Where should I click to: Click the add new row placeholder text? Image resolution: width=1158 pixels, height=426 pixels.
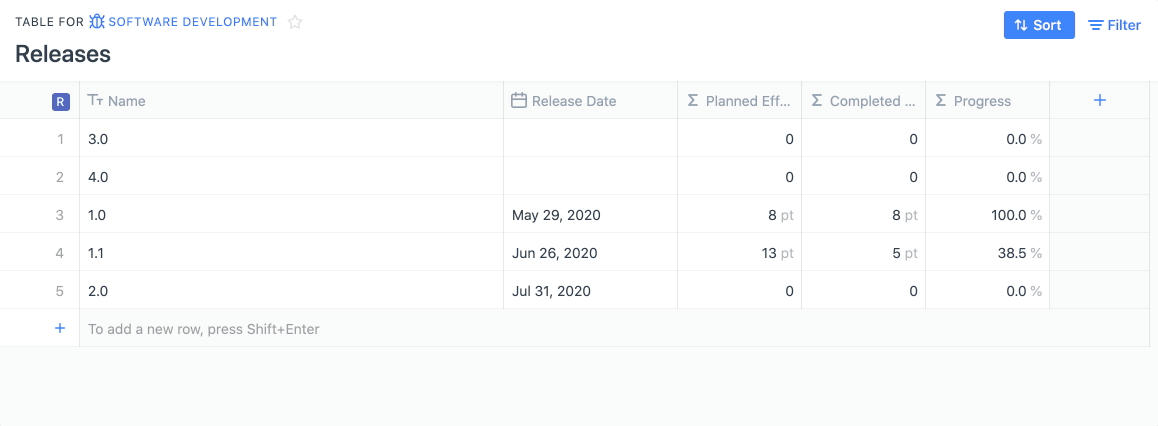tap(204, 329)
